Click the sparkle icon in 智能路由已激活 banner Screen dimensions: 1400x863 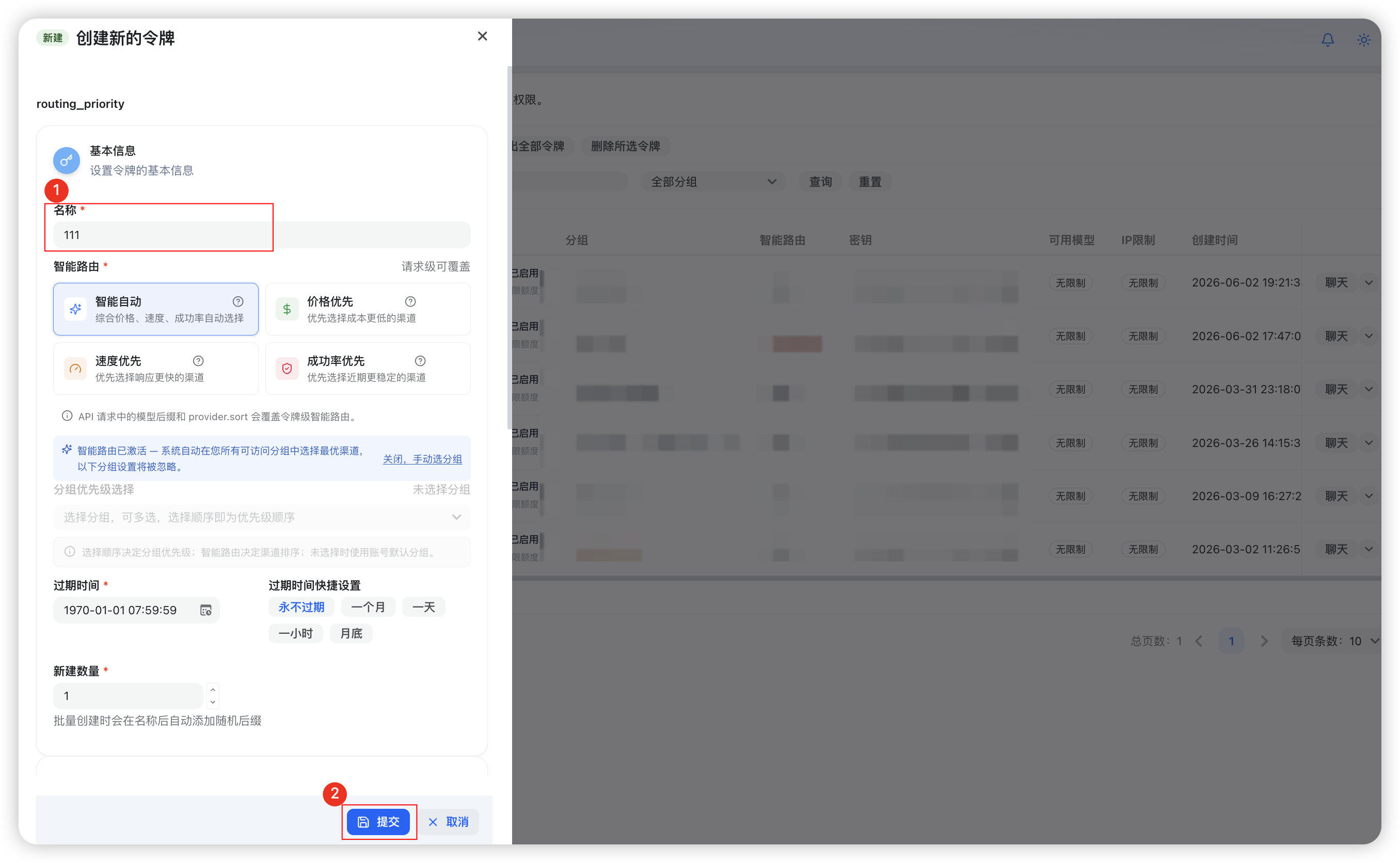click(67, 449)
